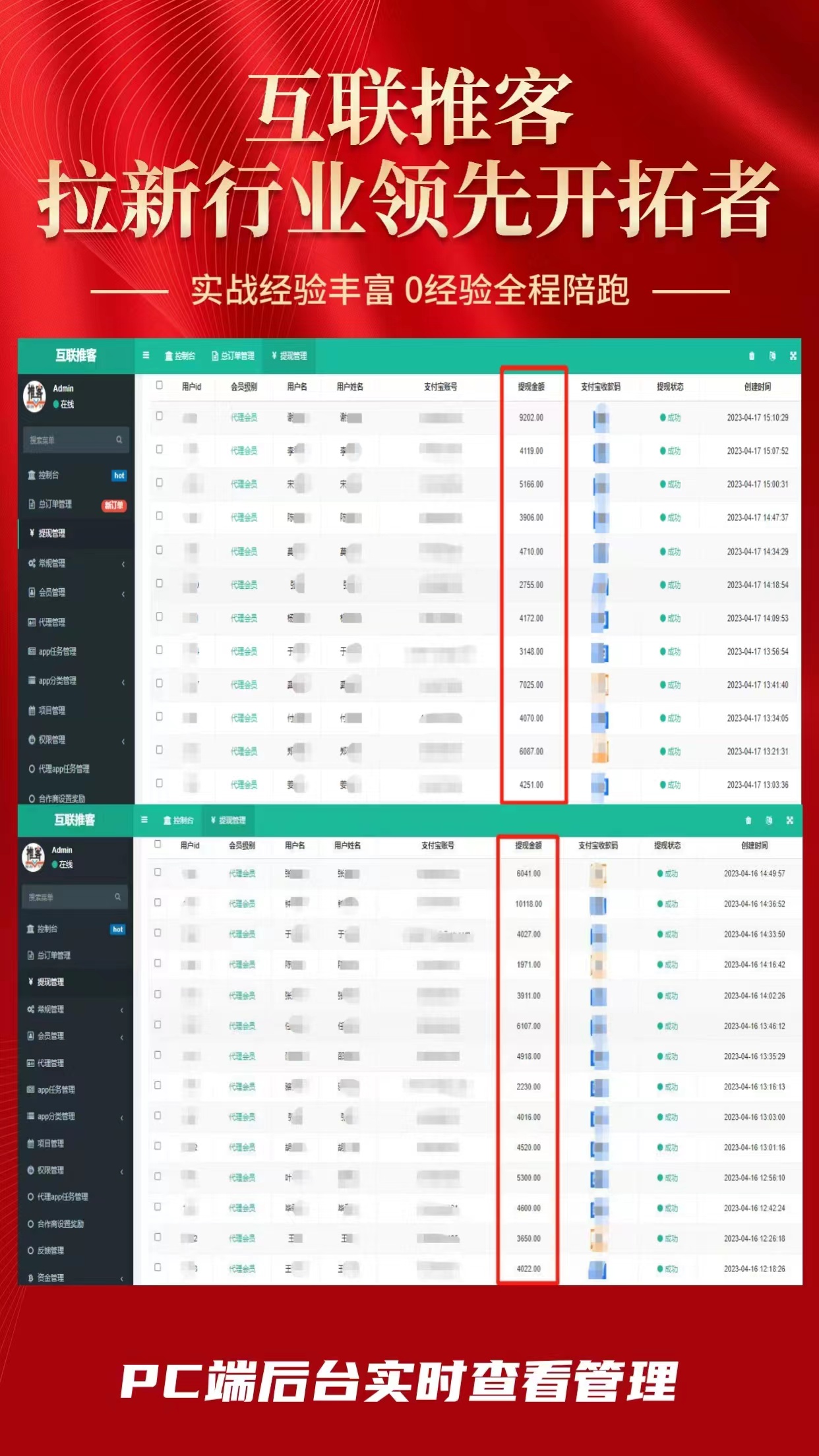Screen dimensions: 819x1456
Task: Tick the checkbox for row dated 2023-04-16 12:18:26
Action: [158, 1267]
